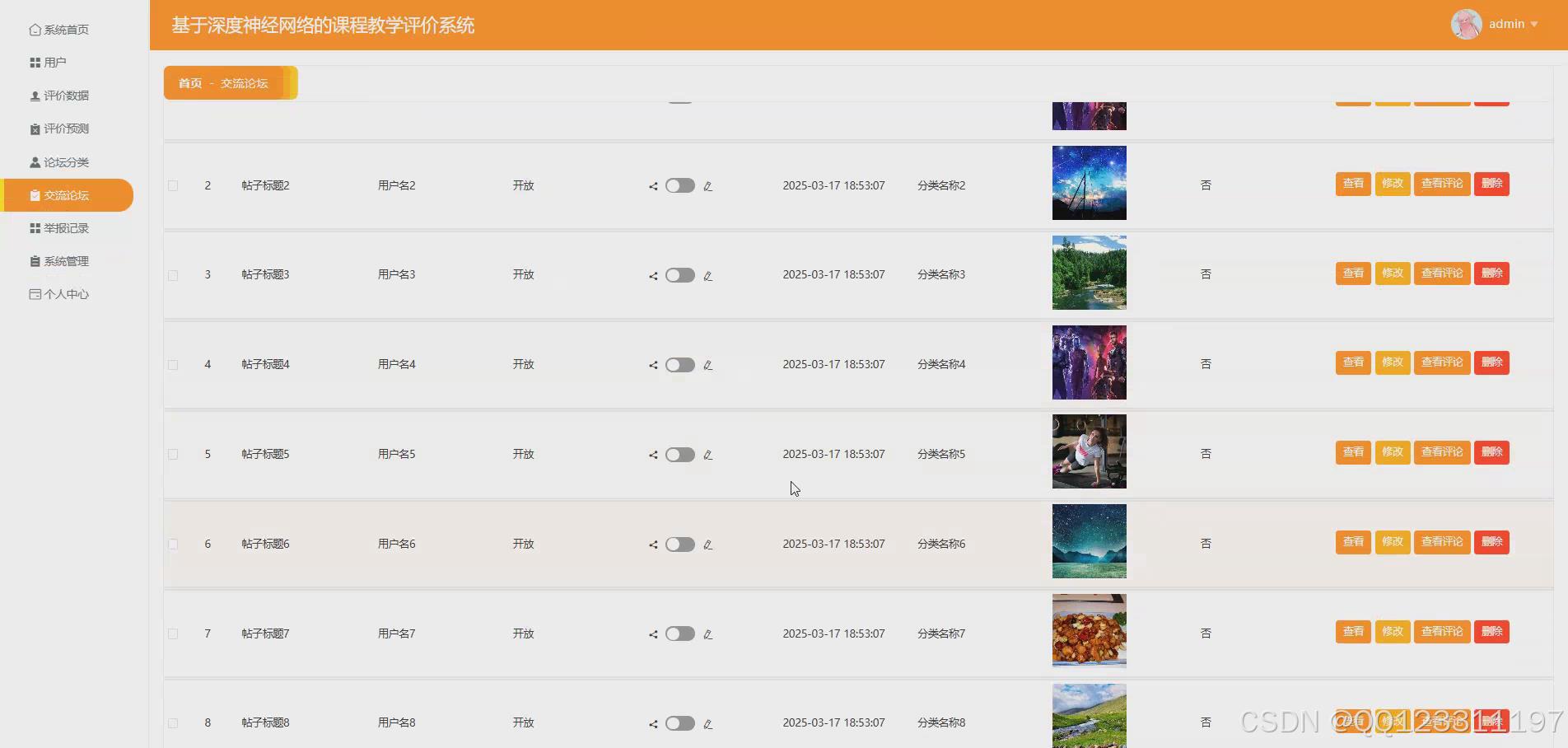Click 查看评论 button for 帖子标题6
This screenshot has height=748, width=1568.
[x=1442, y=542]
